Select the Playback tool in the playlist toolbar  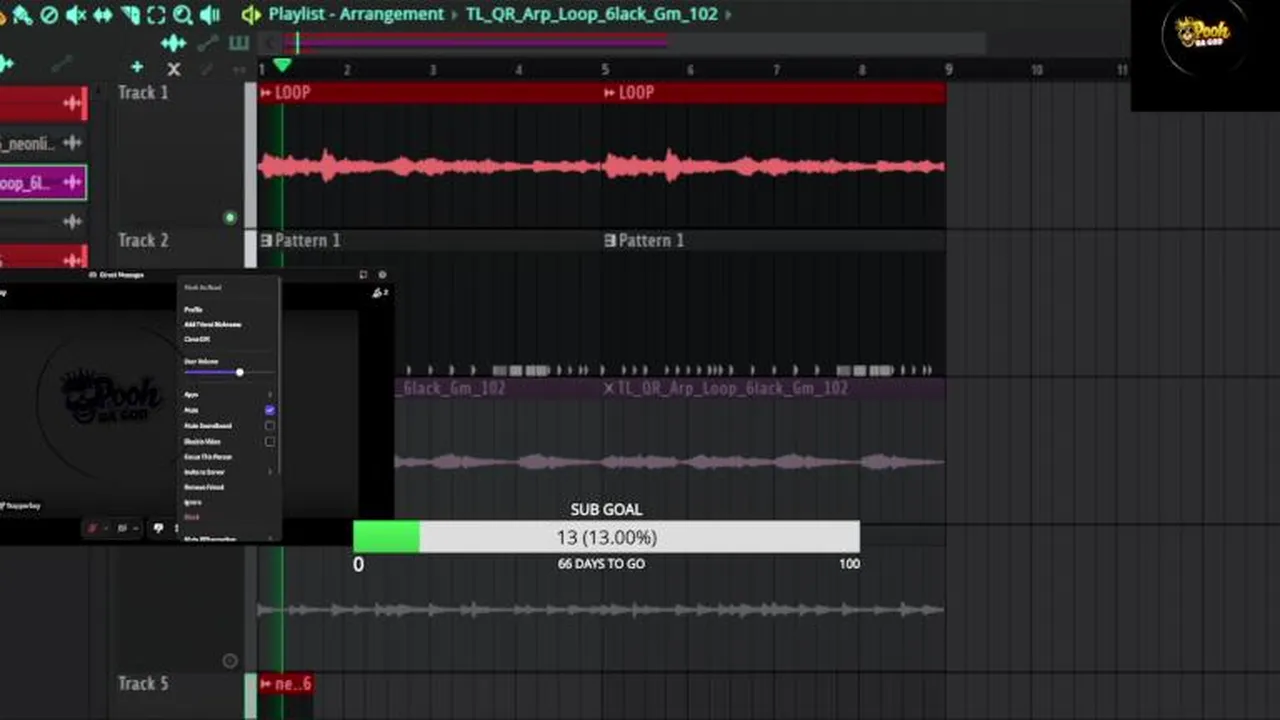210,14
